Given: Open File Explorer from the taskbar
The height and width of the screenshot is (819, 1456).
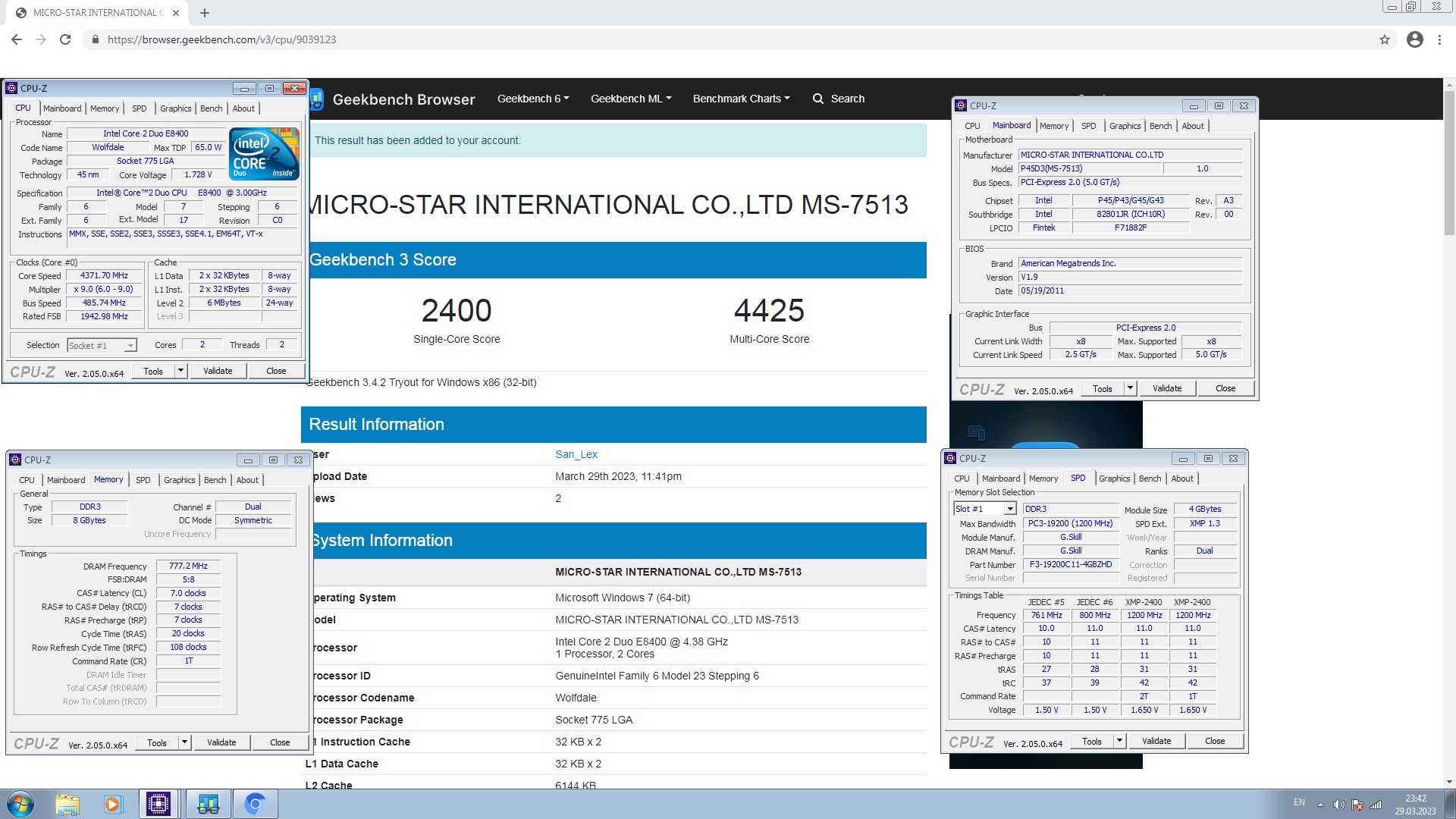Looking at the screenshot, I should tap(67, 804).
